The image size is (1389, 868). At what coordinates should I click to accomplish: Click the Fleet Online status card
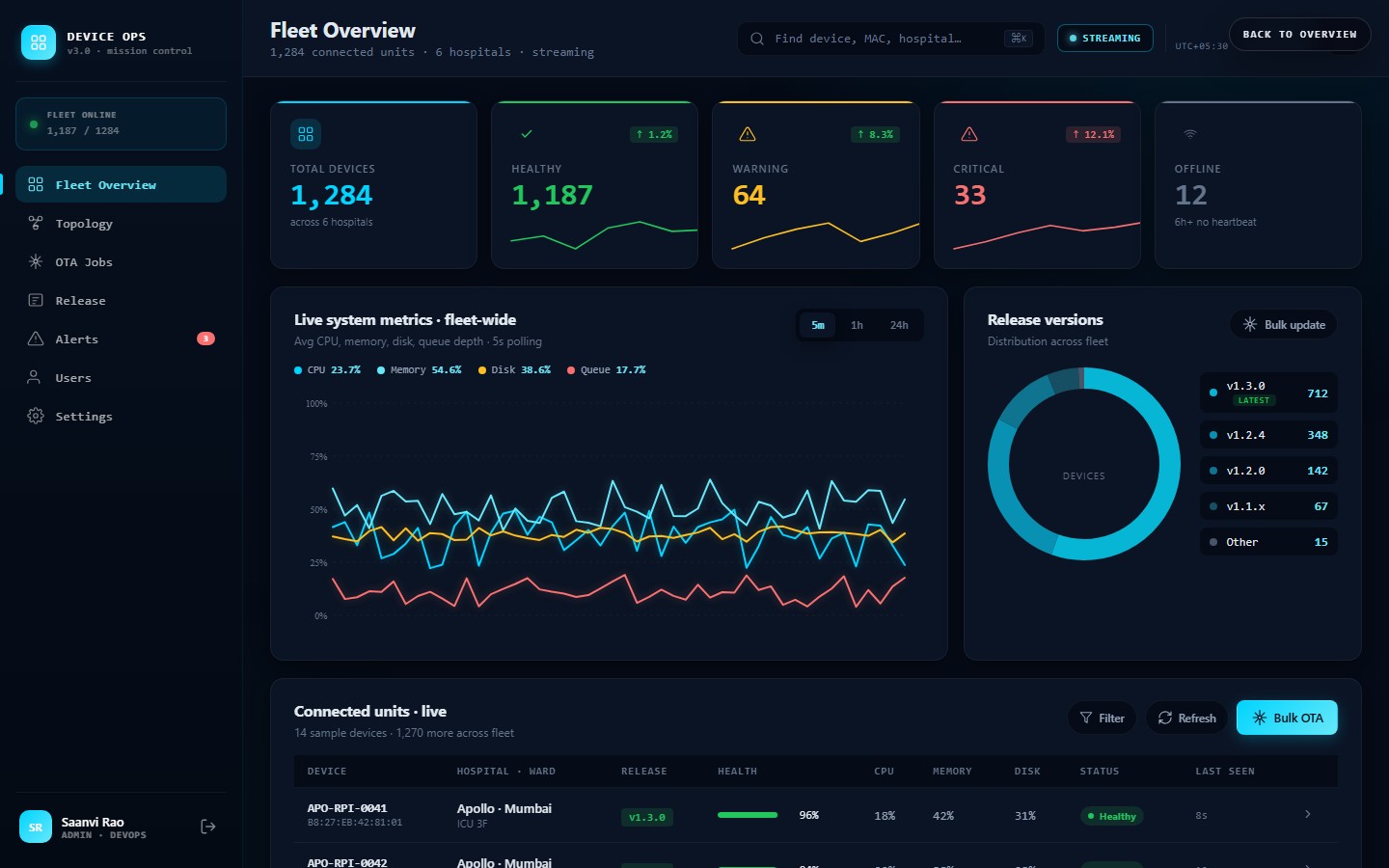click(x=121, y=123)
